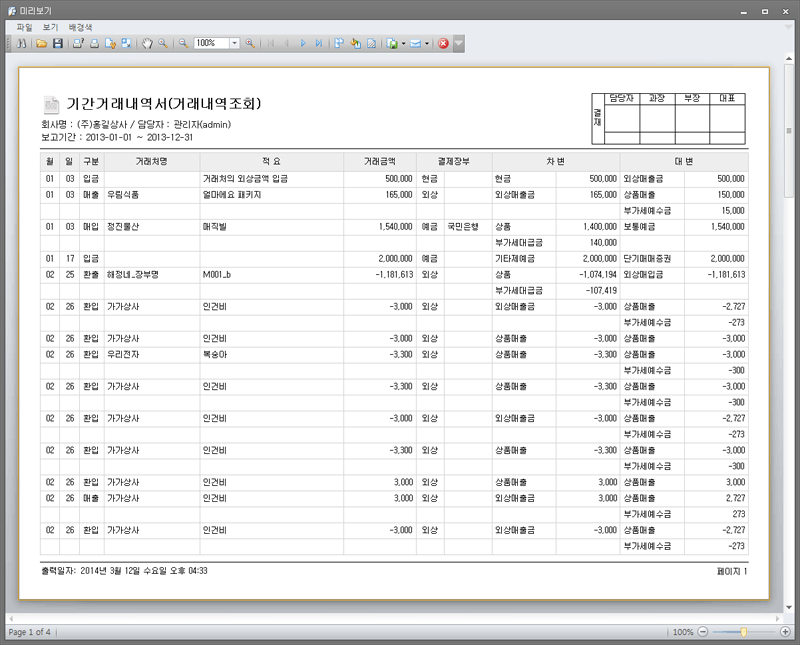Image resolution: width=800 pixels, height=645 pixels.
Task: Click the red close preview icon
Action: coord(443,44)
